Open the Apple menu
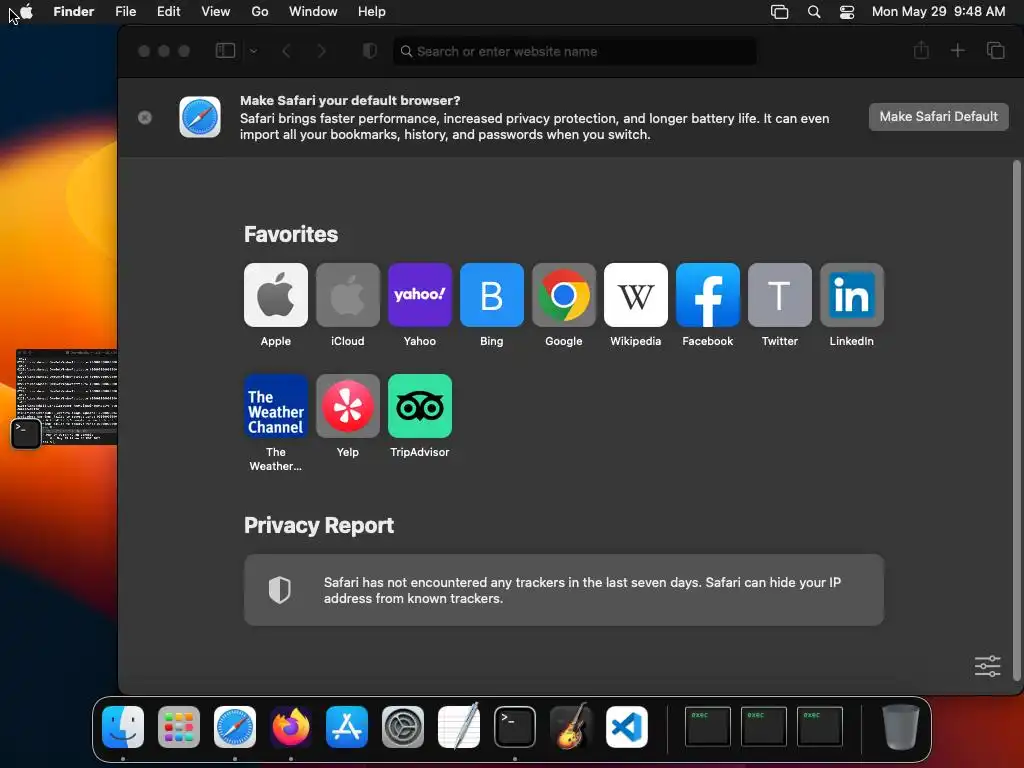Screen dimensions: 1024x768 tap(27, 12)
